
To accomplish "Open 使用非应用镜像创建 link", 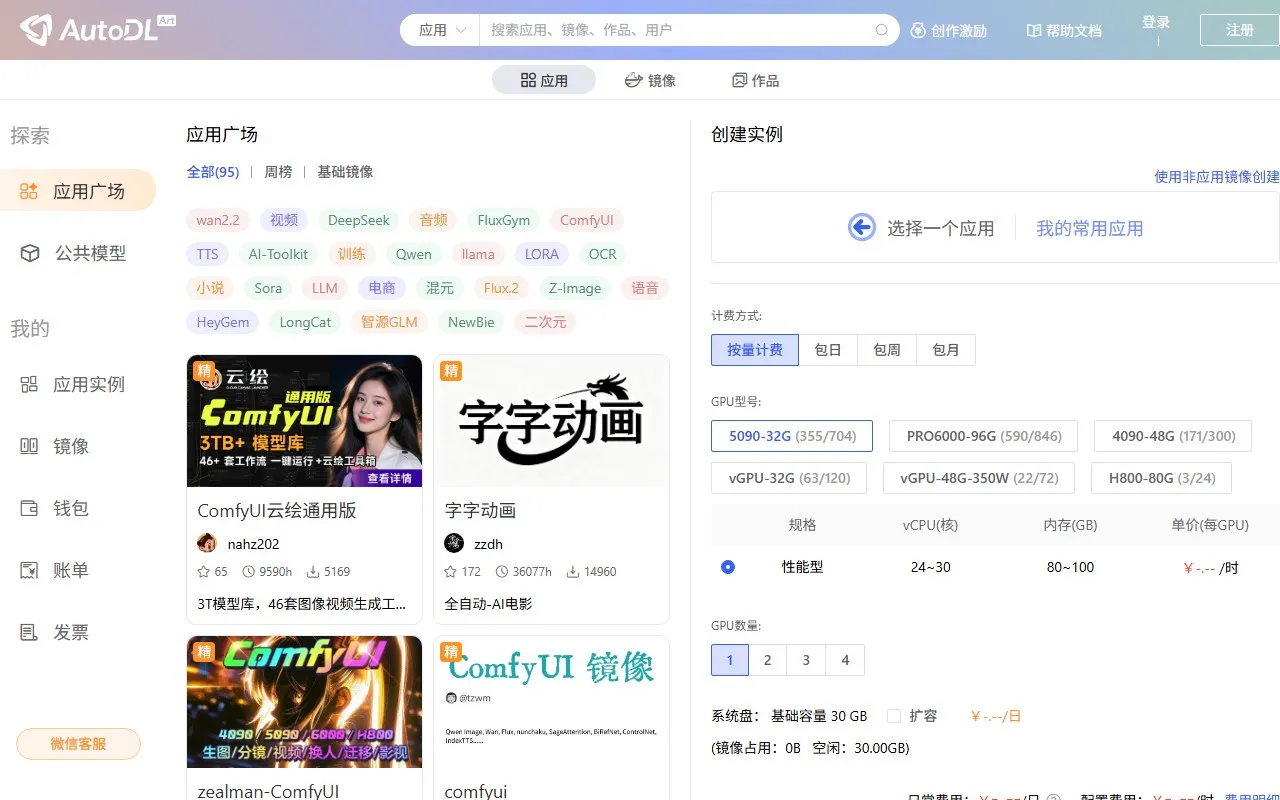I will pos(1216,177).
